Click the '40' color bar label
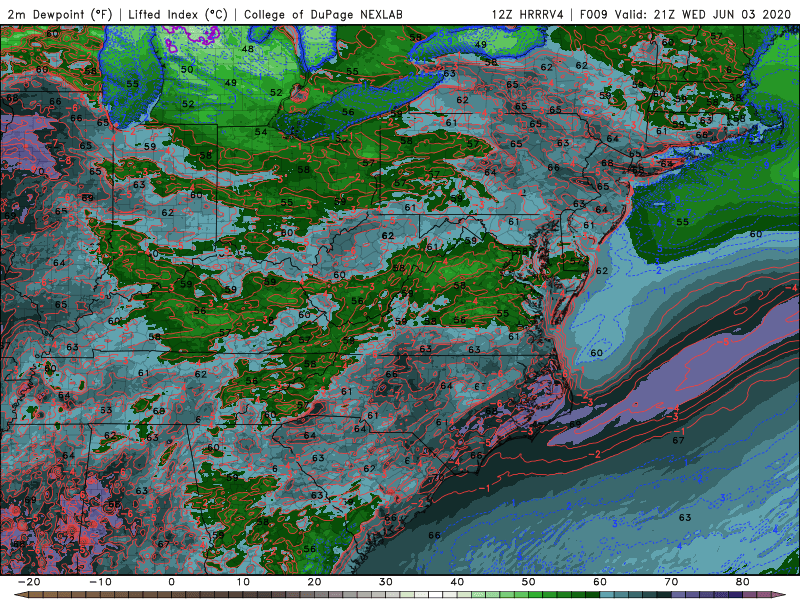The width and height of the screenshot is (800, 600). point(457,582)
